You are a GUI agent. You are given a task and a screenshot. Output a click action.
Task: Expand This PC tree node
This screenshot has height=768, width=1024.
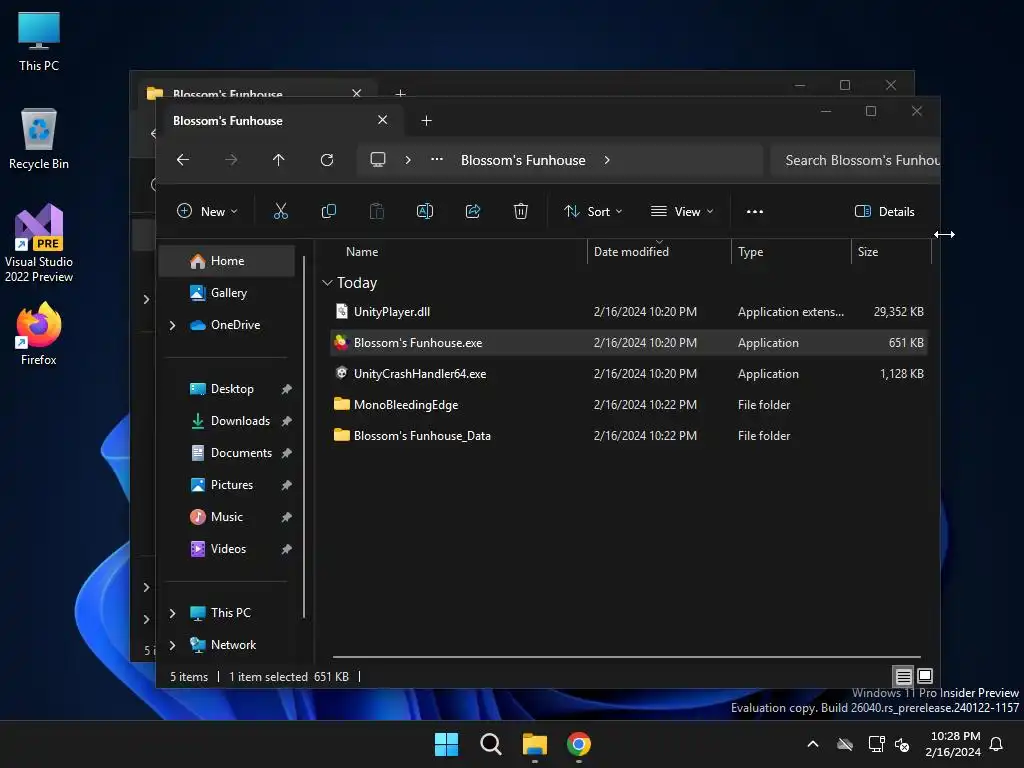point(172,613)
